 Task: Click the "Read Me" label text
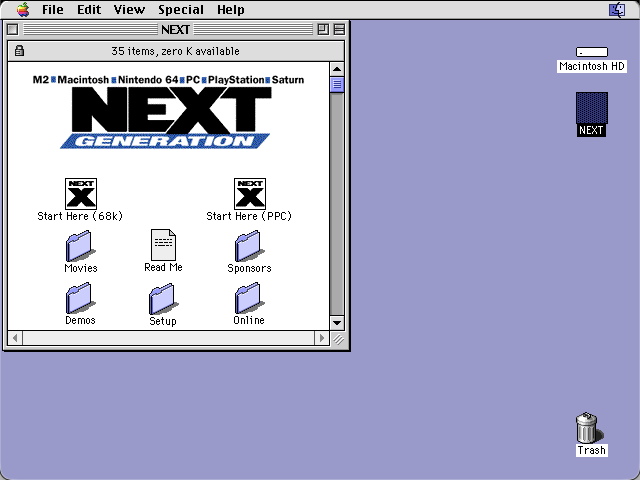pyautogui.click(x=163, y=267)
